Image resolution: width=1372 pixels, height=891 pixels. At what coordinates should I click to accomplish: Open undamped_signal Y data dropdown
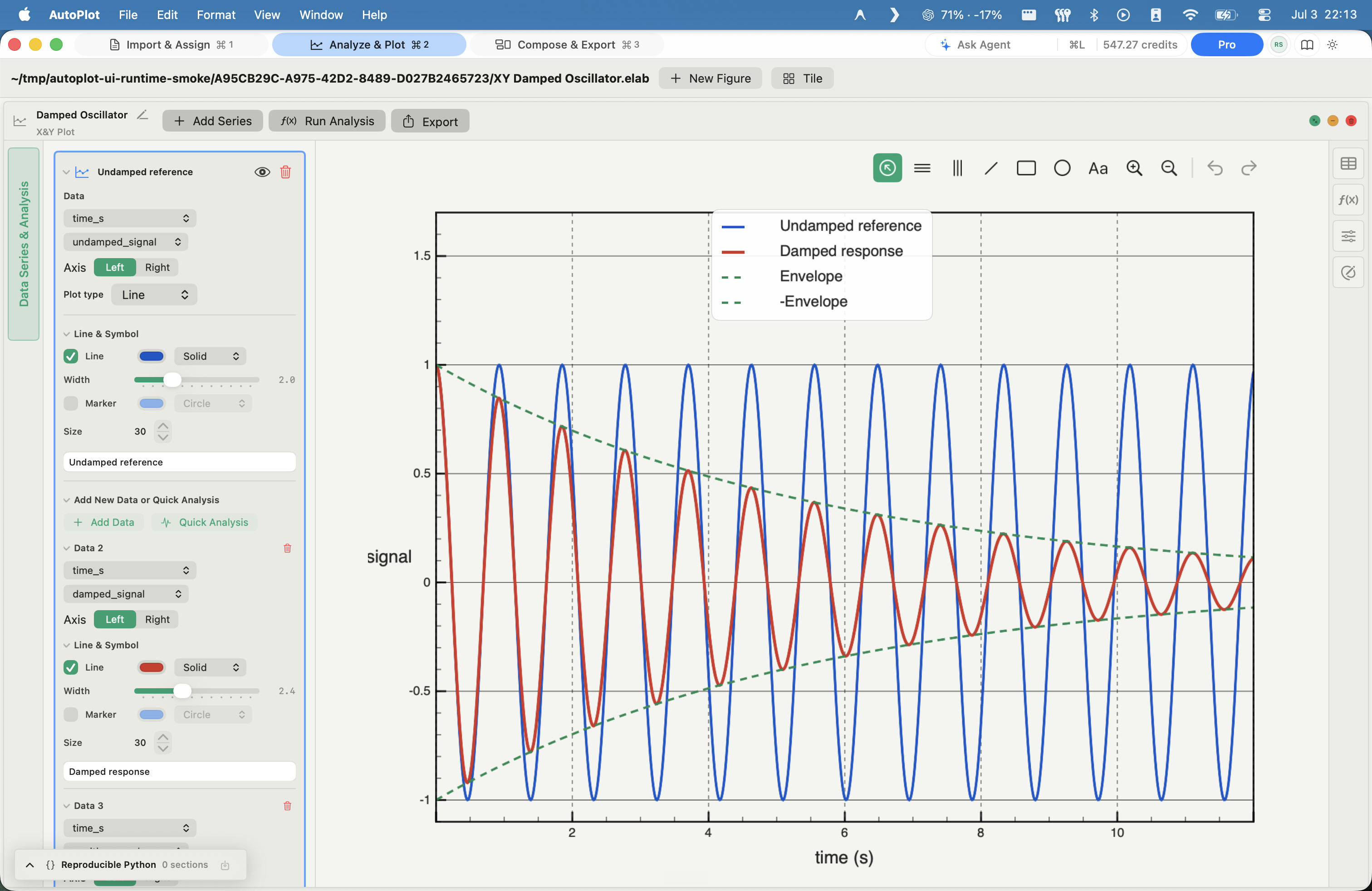point(126,241)
